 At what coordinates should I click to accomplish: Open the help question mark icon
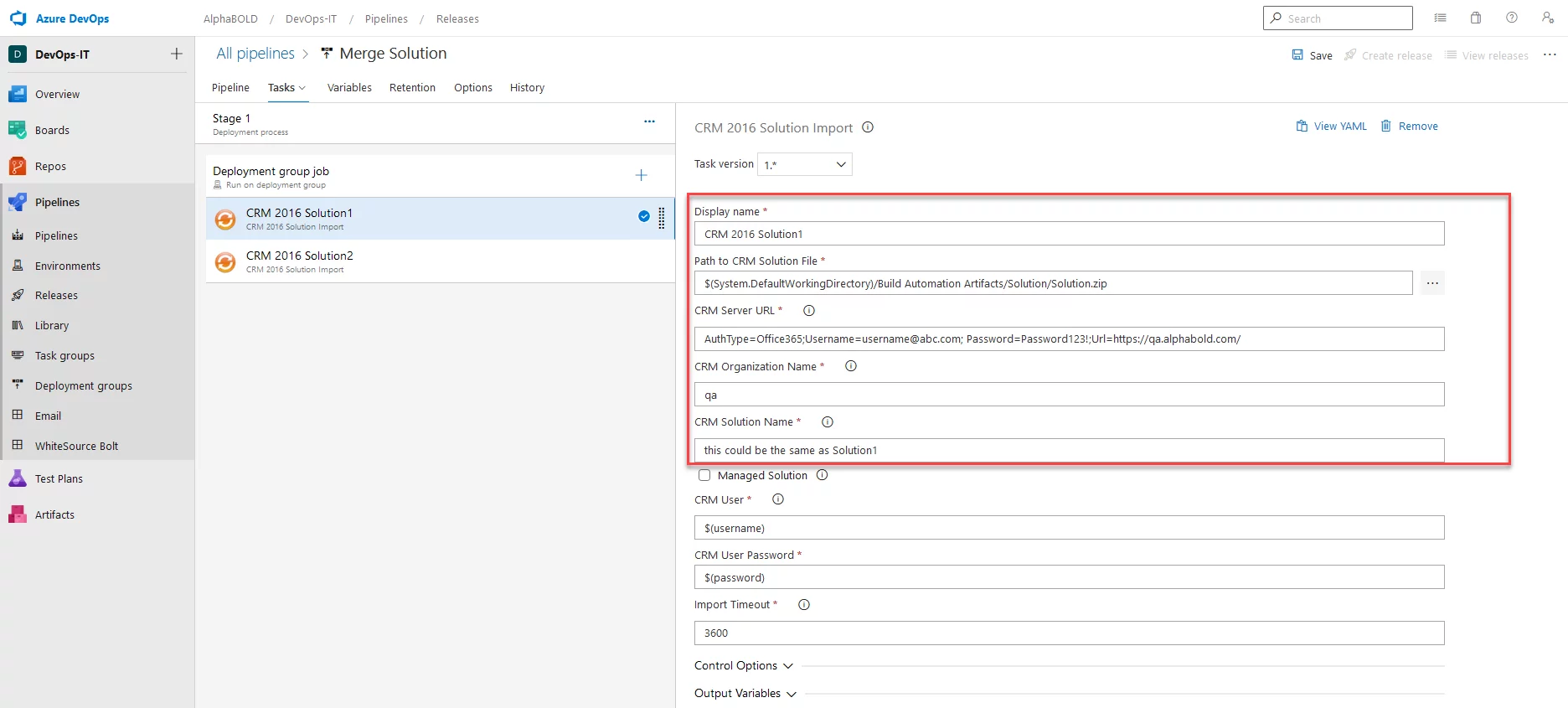pos(1512,18)
